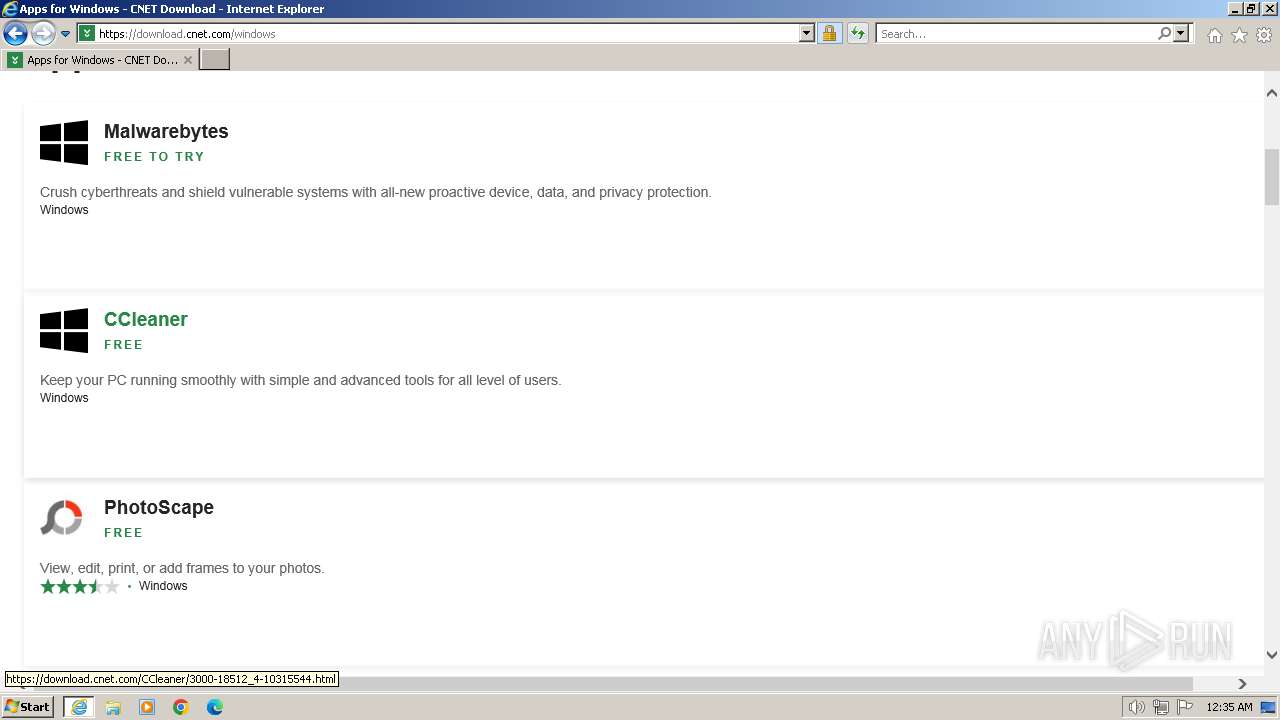Click the vertical scrollbar thumb
Screen dimensions: 1280x720
[1272, 176]
